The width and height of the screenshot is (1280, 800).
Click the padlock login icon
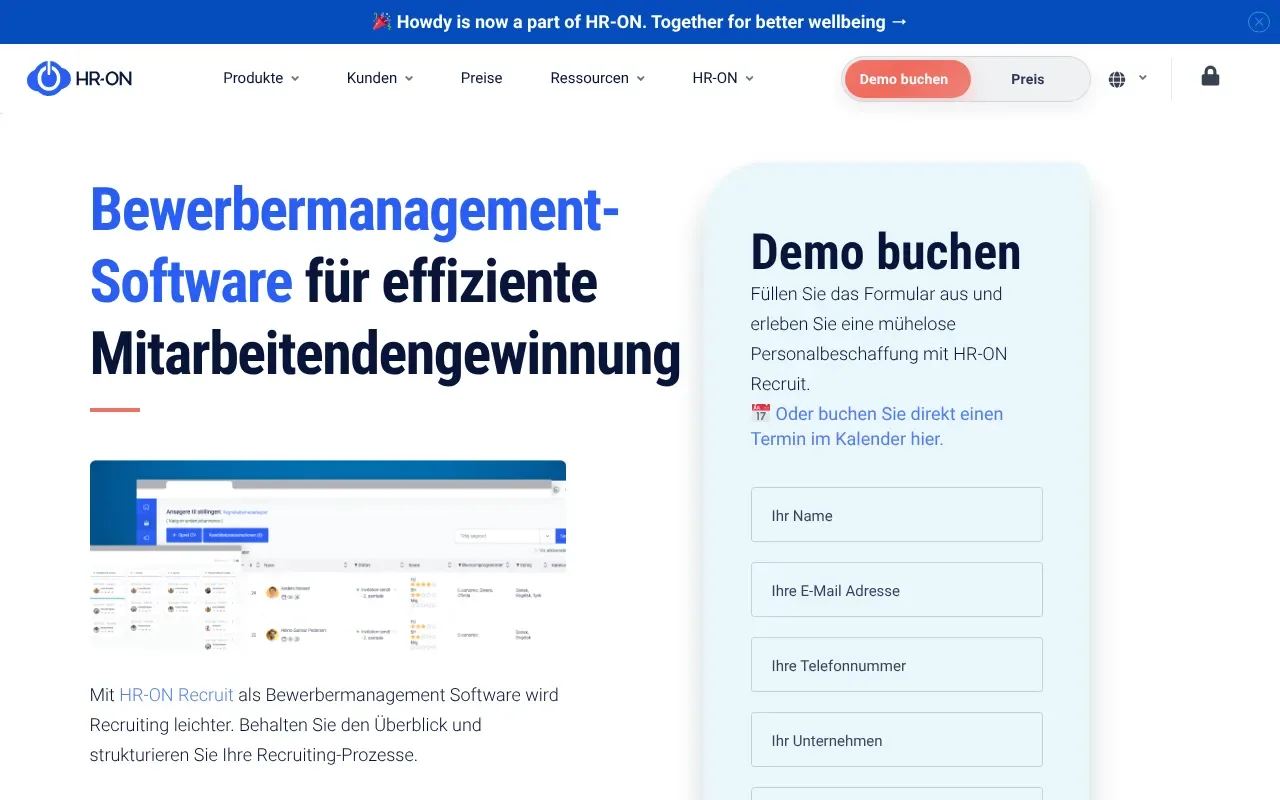pos(1209,76)
